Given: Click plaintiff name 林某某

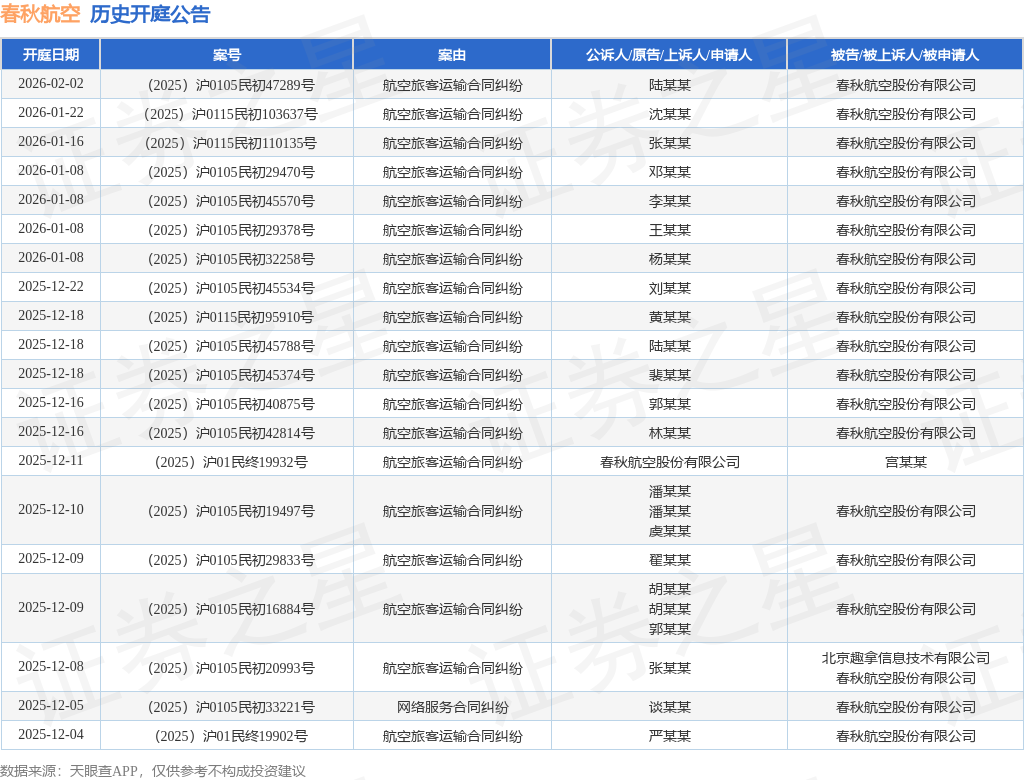Looking at the screenshot, I should 669,433.
